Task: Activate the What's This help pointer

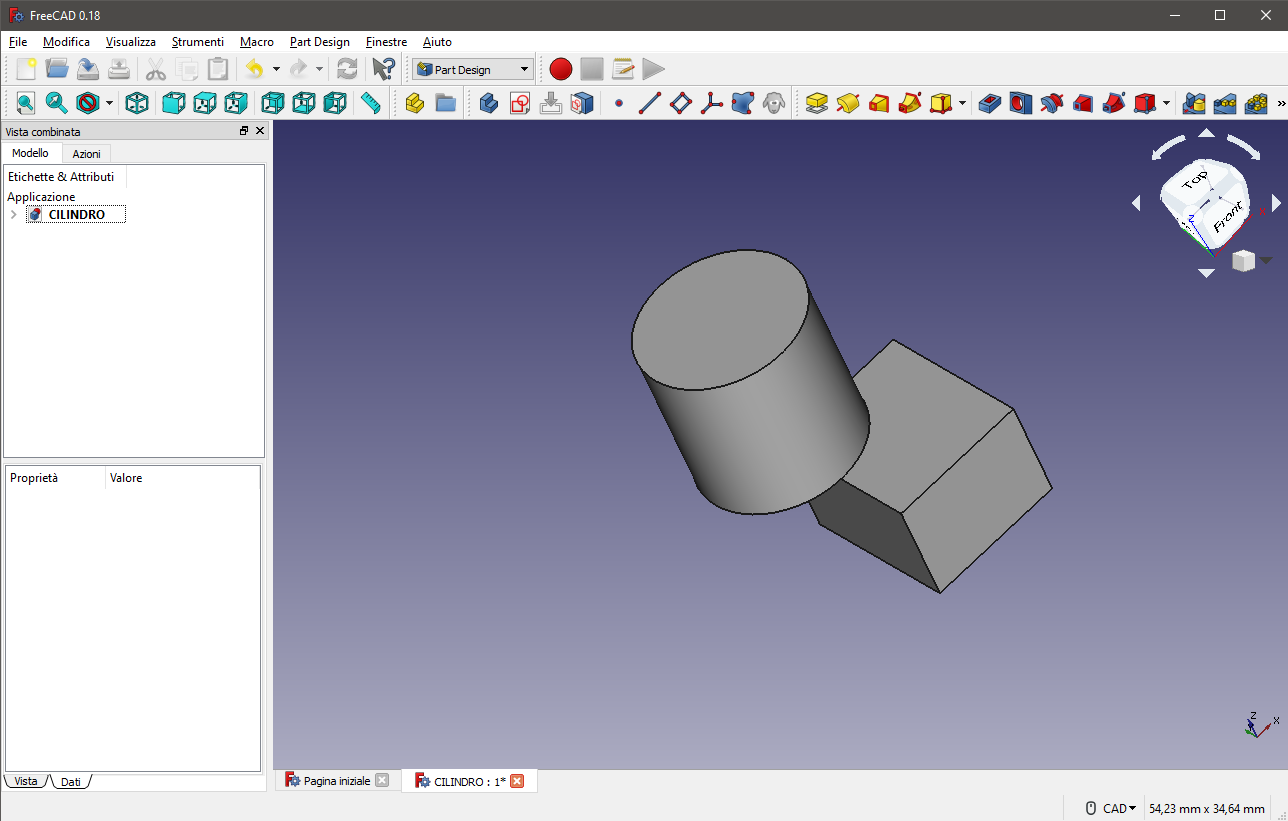Action: (383, 69)
